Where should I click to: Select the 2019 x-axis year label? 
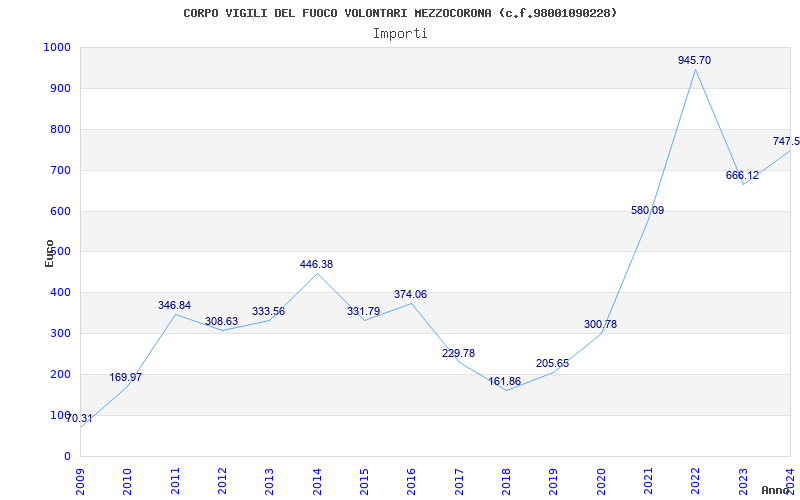click(x=554, y=482)
